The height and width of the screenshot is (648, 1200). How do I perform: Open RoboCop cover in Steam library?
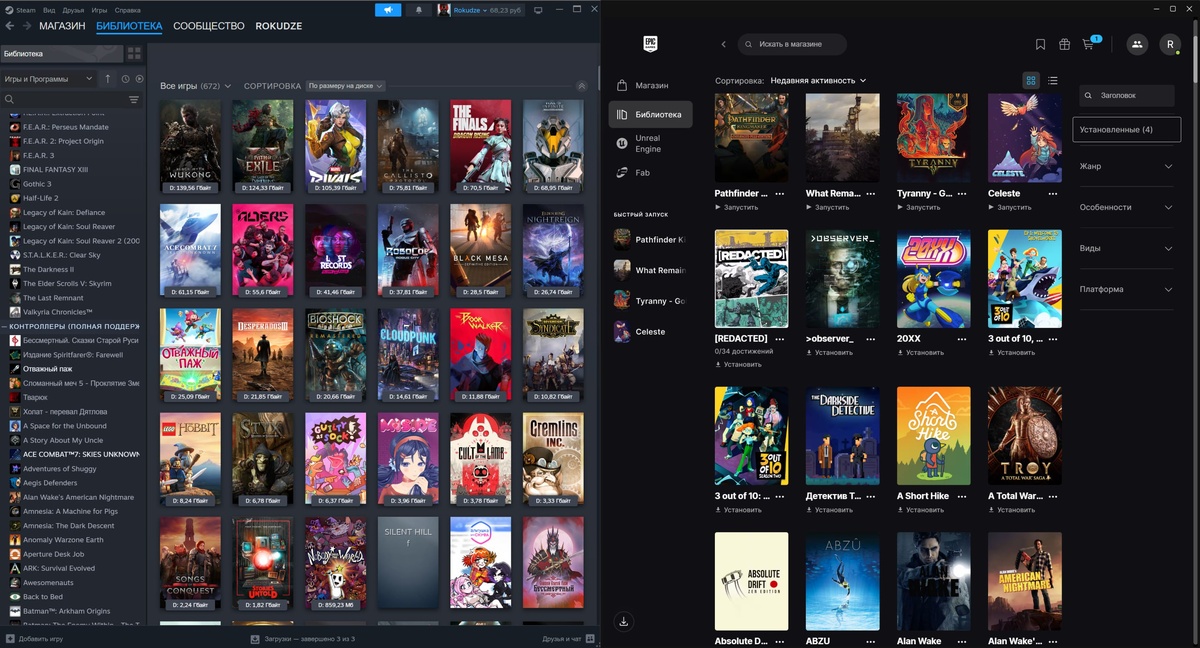coord(408,251)
